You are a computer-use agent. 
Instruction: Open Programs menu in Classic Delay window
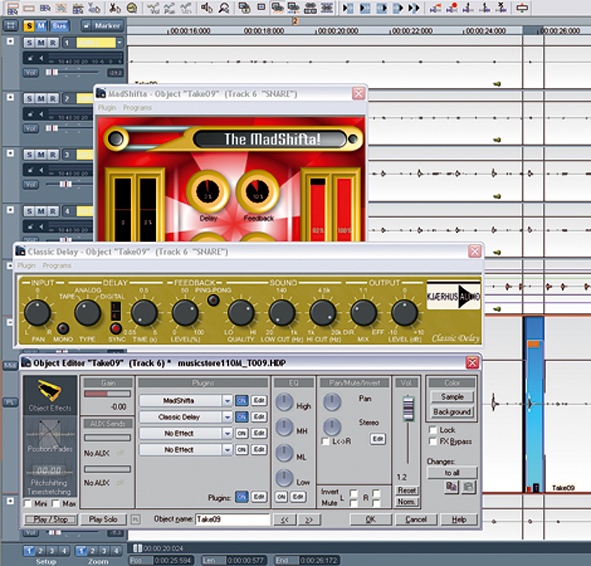(57, 266)
